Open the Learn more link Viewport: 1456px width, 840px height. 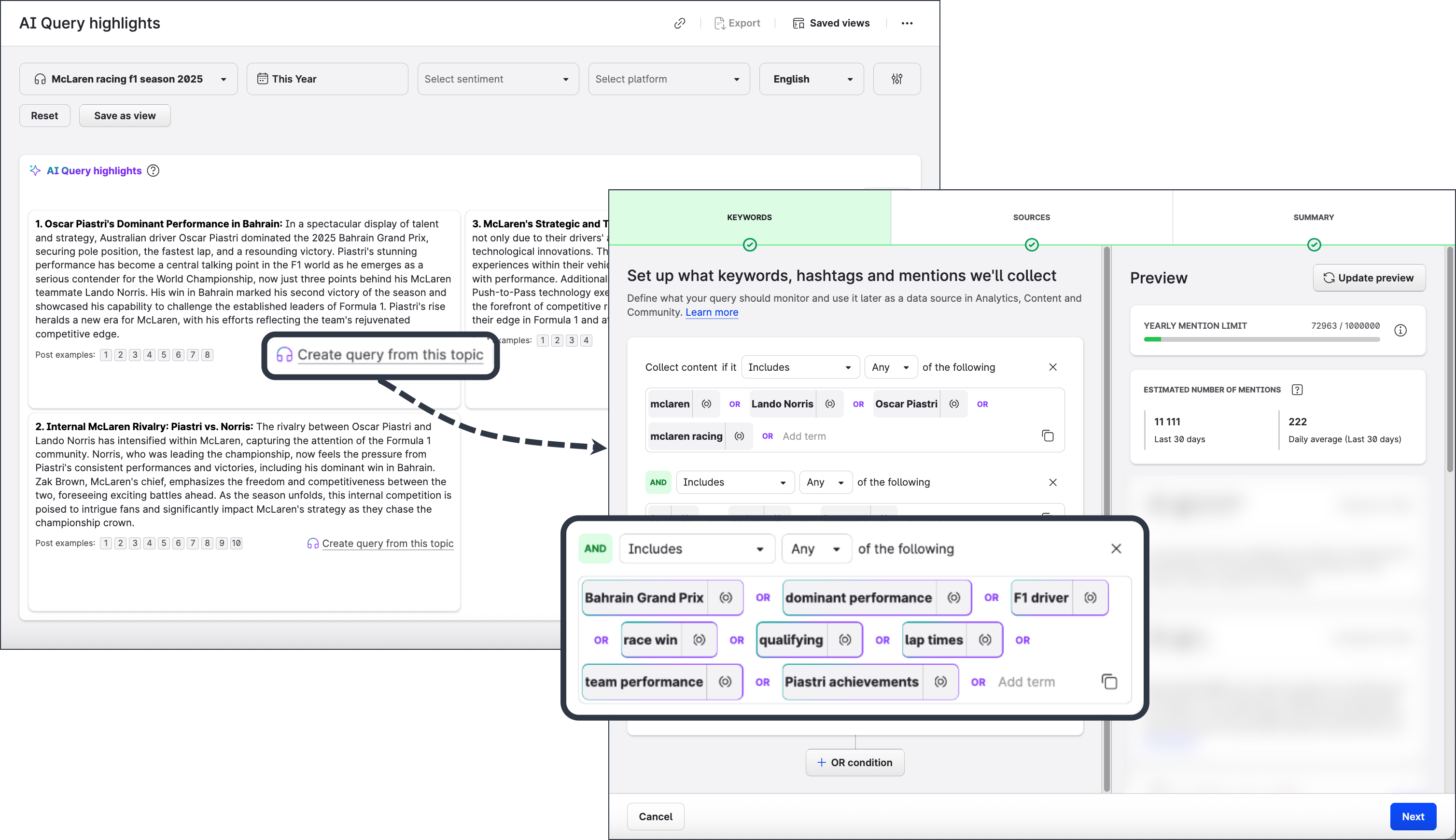tap(711, 313)
